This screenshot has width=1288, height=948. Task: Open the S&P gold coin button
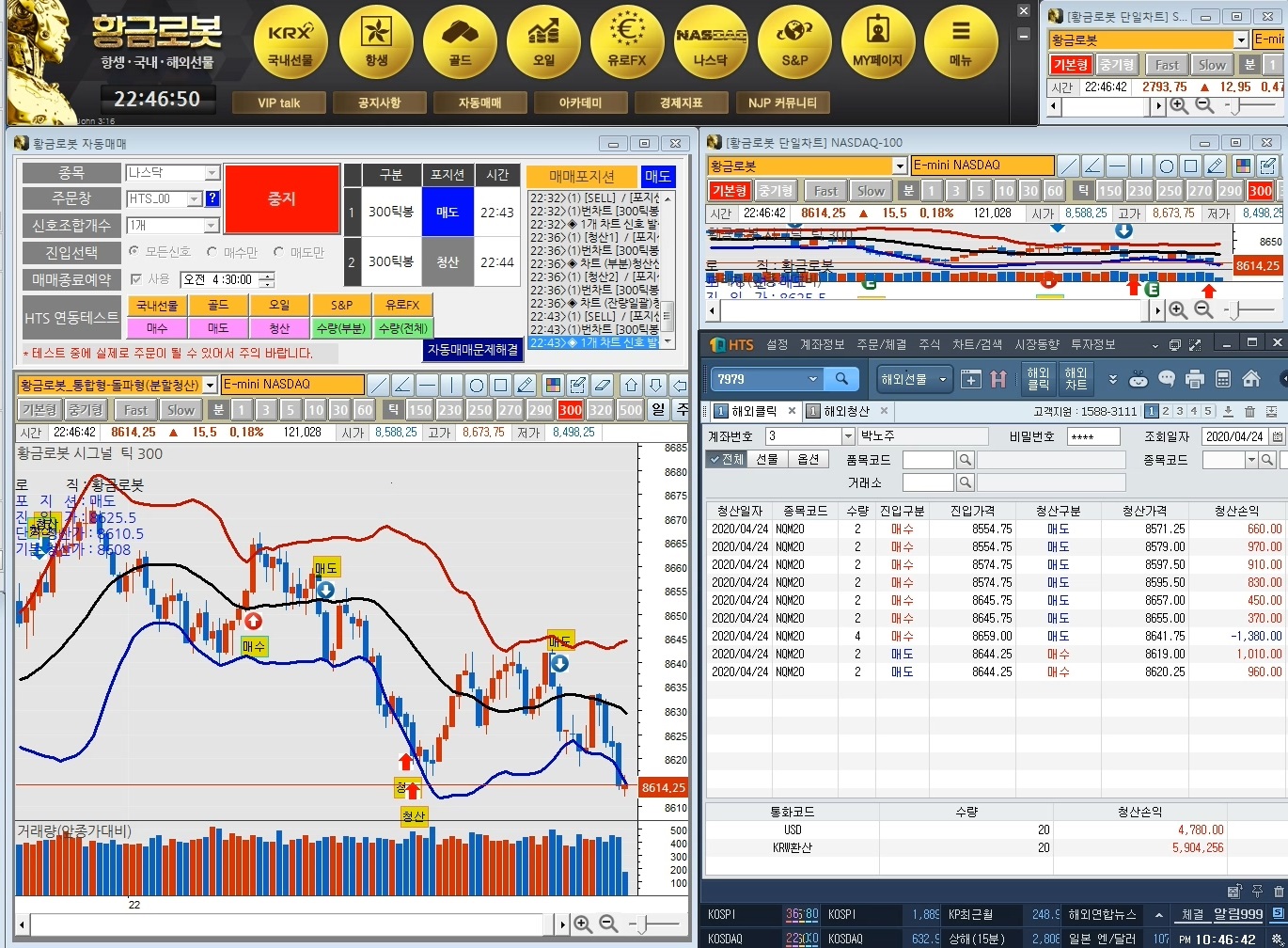[794, 41]
